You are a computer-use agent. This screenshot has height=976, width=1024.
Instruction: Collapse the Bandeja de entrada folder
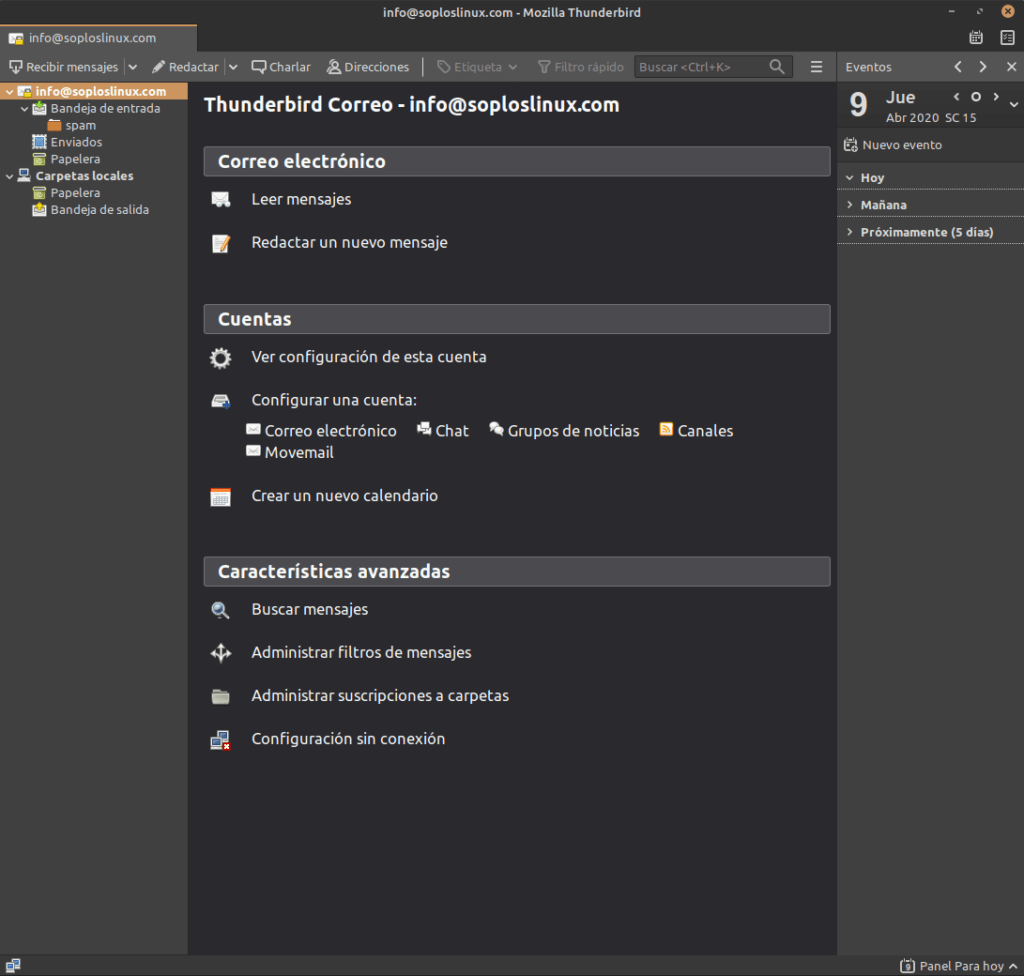[x=24, y=108]
